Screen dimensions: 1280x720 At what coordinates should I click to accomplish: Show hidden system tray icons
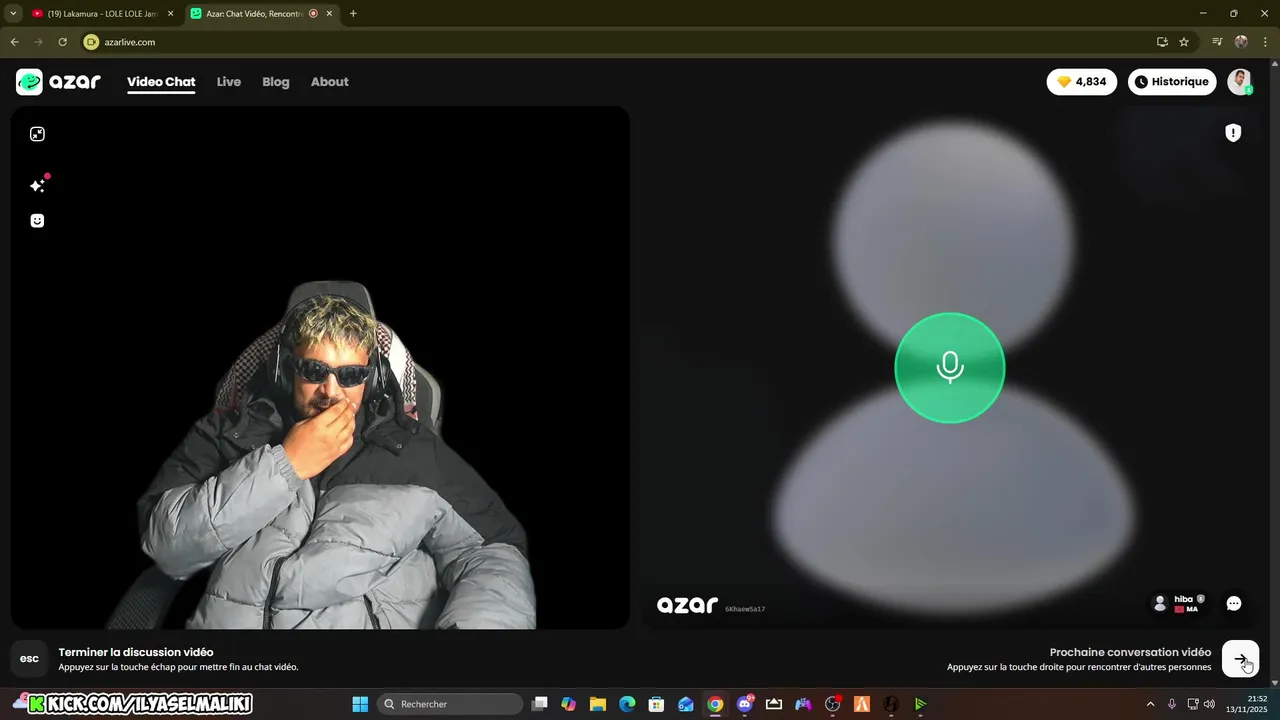1150,704
